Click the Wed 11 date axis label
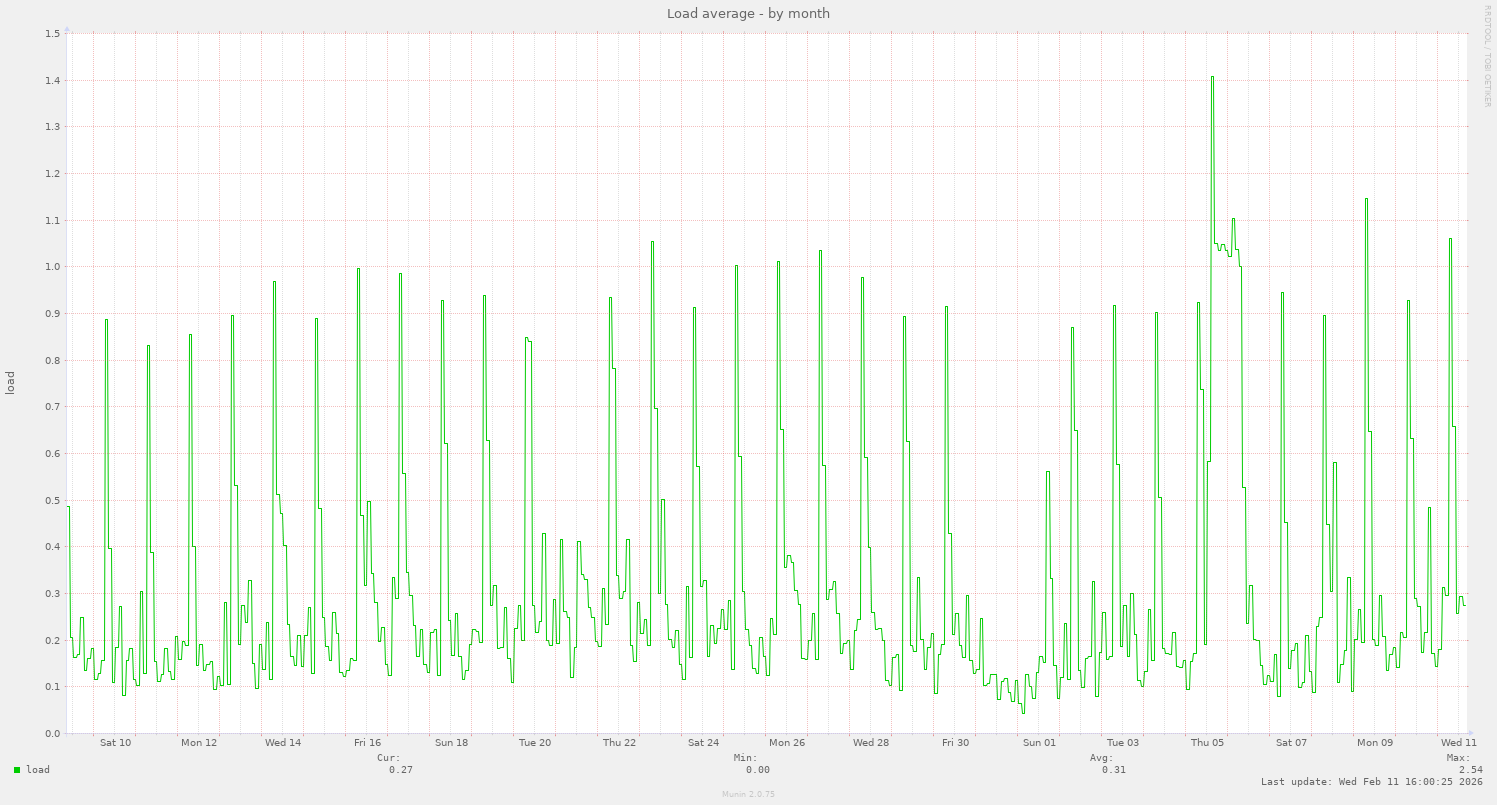This screenshot has width=1497, height=805. pyautogui.click(x=1458, y=743)
